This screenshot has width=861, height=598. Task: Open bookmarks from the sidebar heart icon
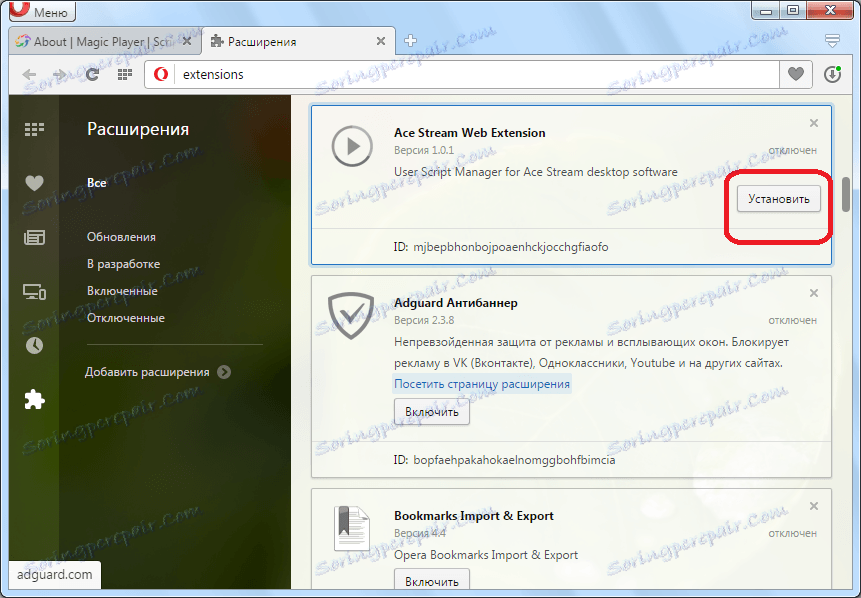(x=34, y=183)
